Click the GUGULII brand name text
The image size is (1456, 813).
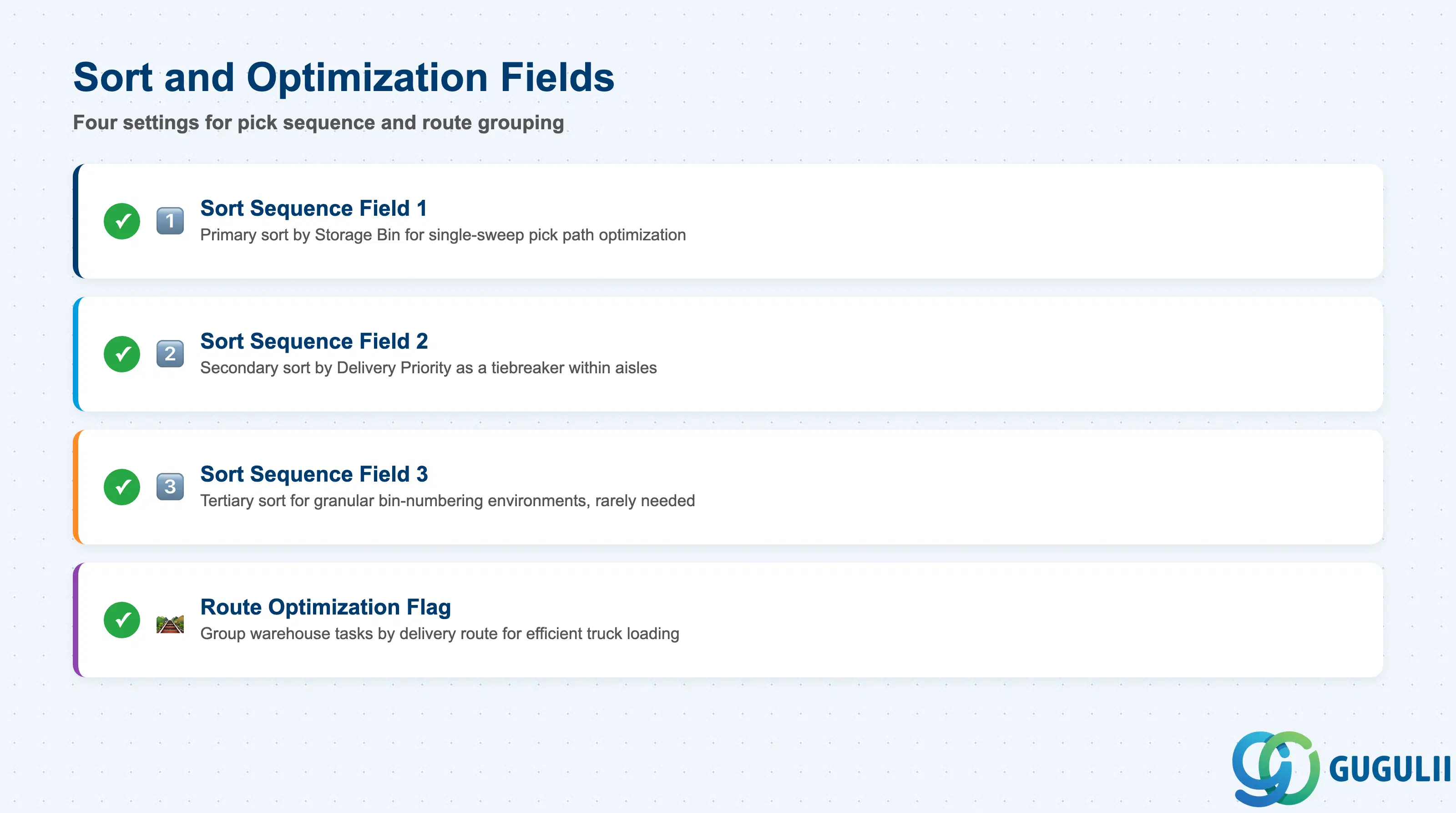[1390, 769]
